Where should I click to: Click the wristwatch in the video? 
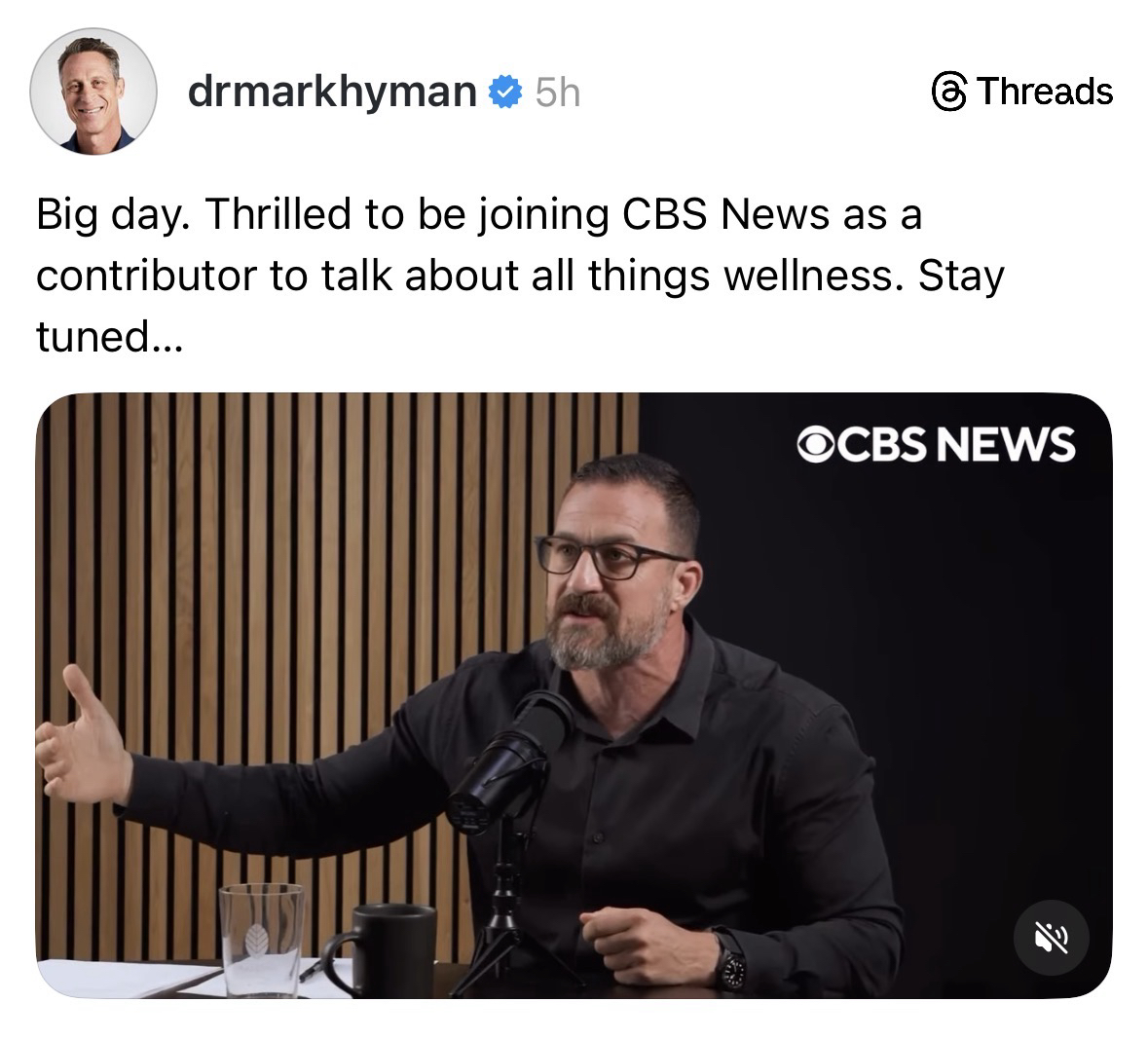731,962
